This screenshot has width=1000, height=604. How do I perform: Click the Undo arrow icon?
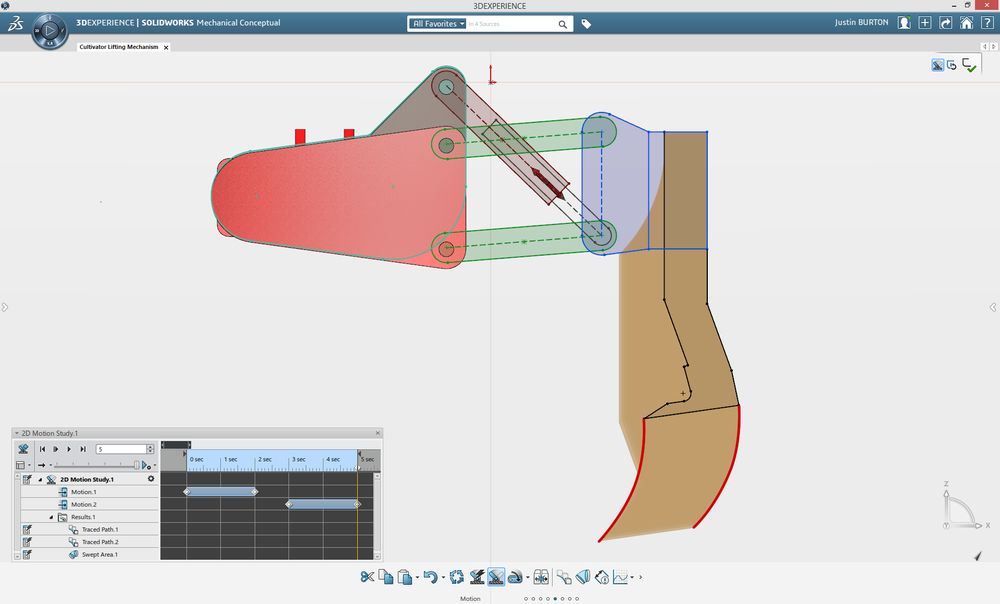tap(430, 577)
